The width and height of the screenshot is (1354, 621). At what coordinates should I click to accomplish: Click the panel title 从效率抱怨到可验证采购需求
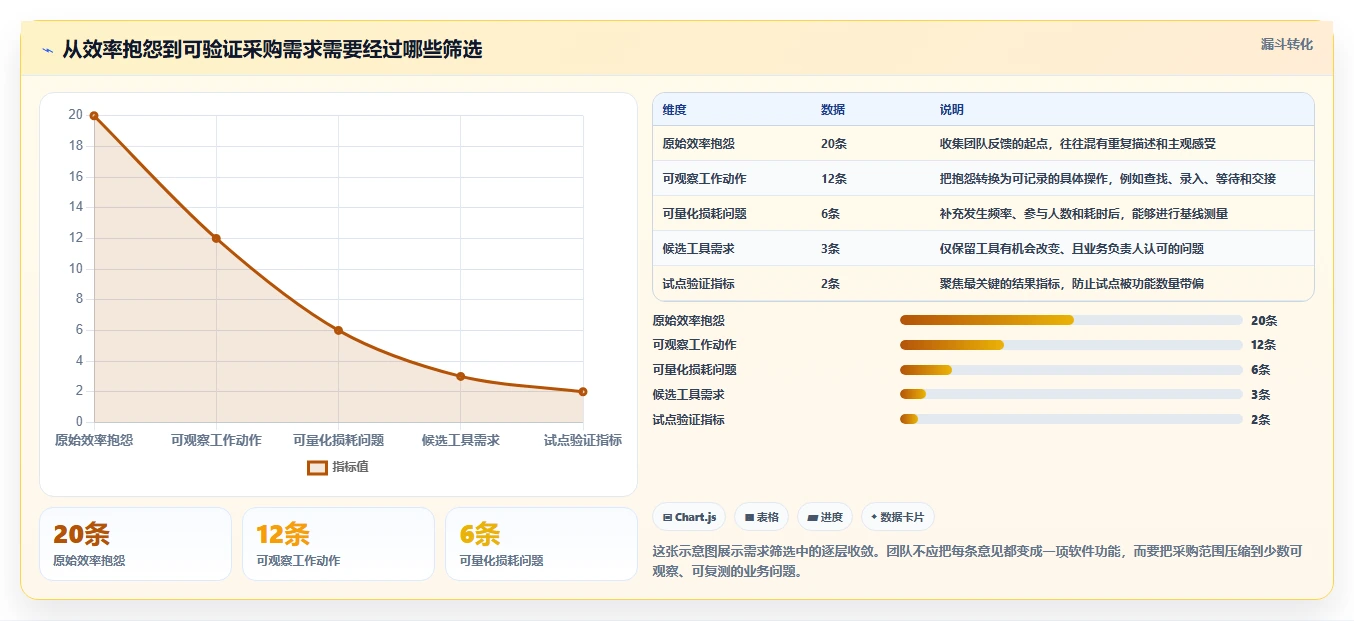[272, 50]
